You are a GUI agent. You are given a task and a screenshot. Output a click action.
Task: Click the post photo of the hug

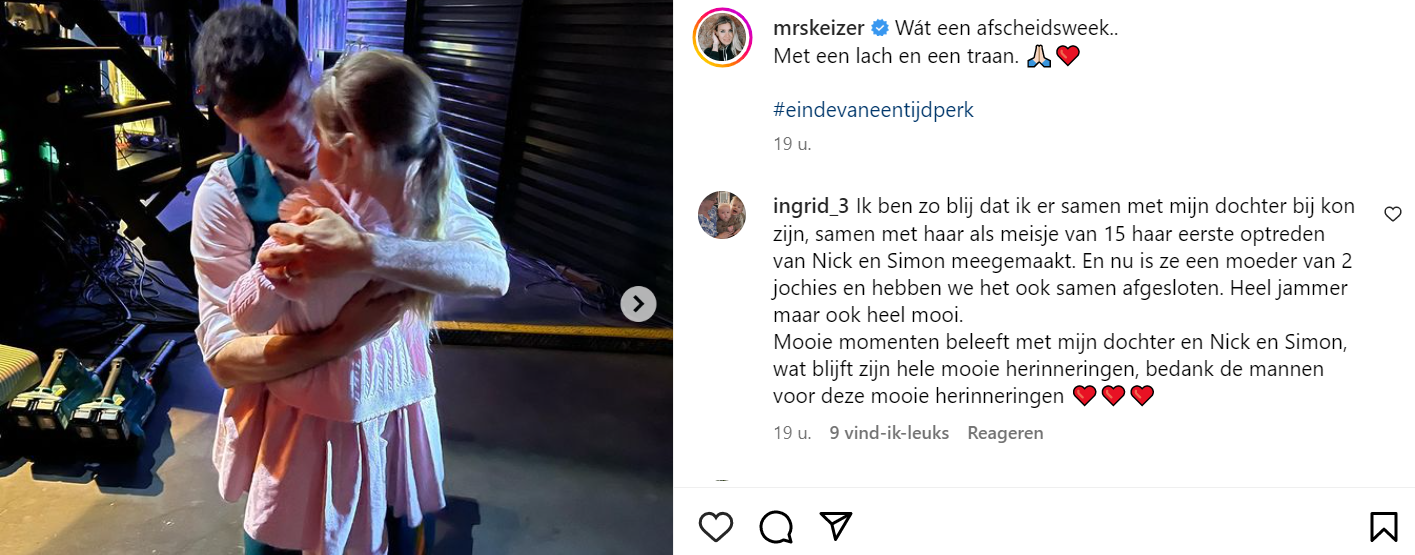[x=336, y=277]
